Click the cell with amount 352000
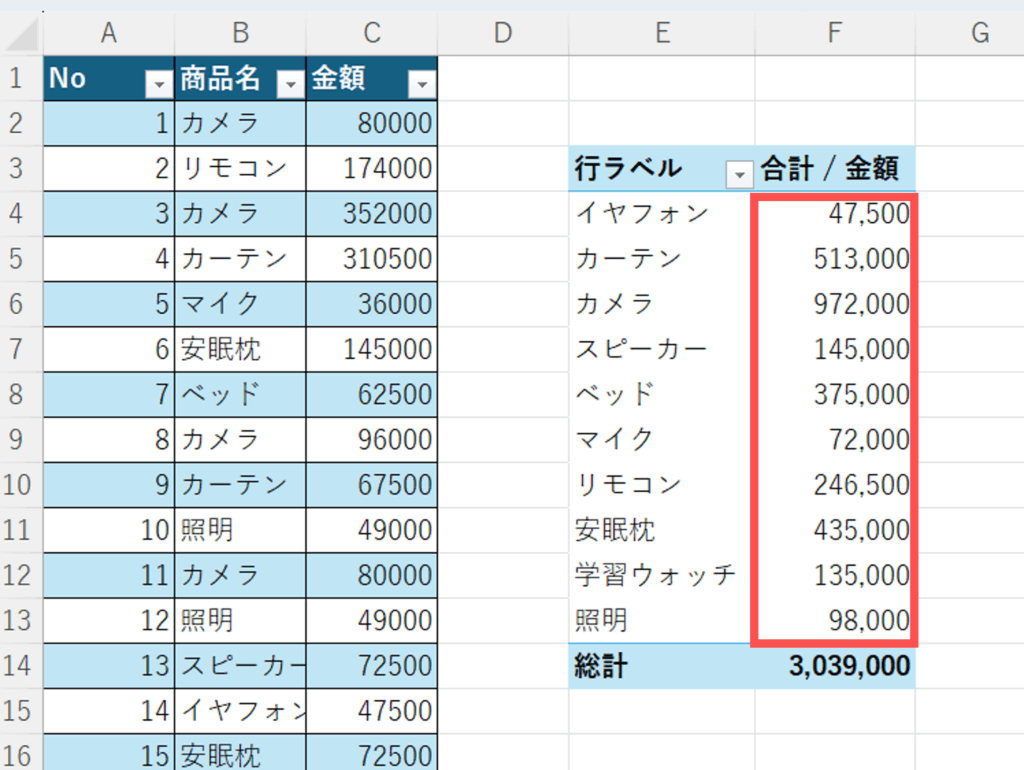This screenshot has height=770, width=1024. tap(372, 214)
